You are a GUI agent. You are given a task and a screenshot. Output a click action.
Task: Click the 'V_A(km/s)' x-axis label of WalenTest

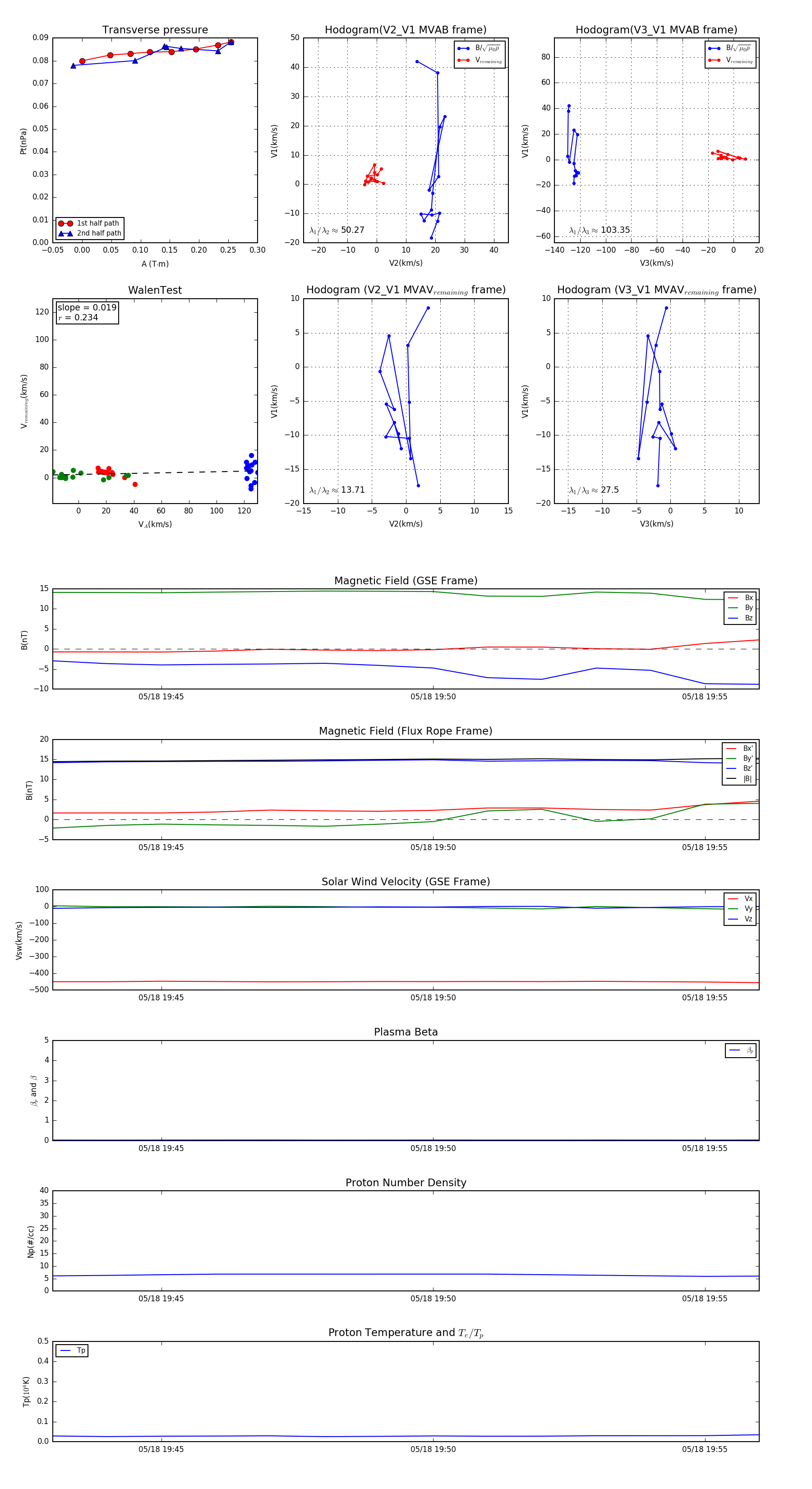pyautogui.click(x=155, y=524)
